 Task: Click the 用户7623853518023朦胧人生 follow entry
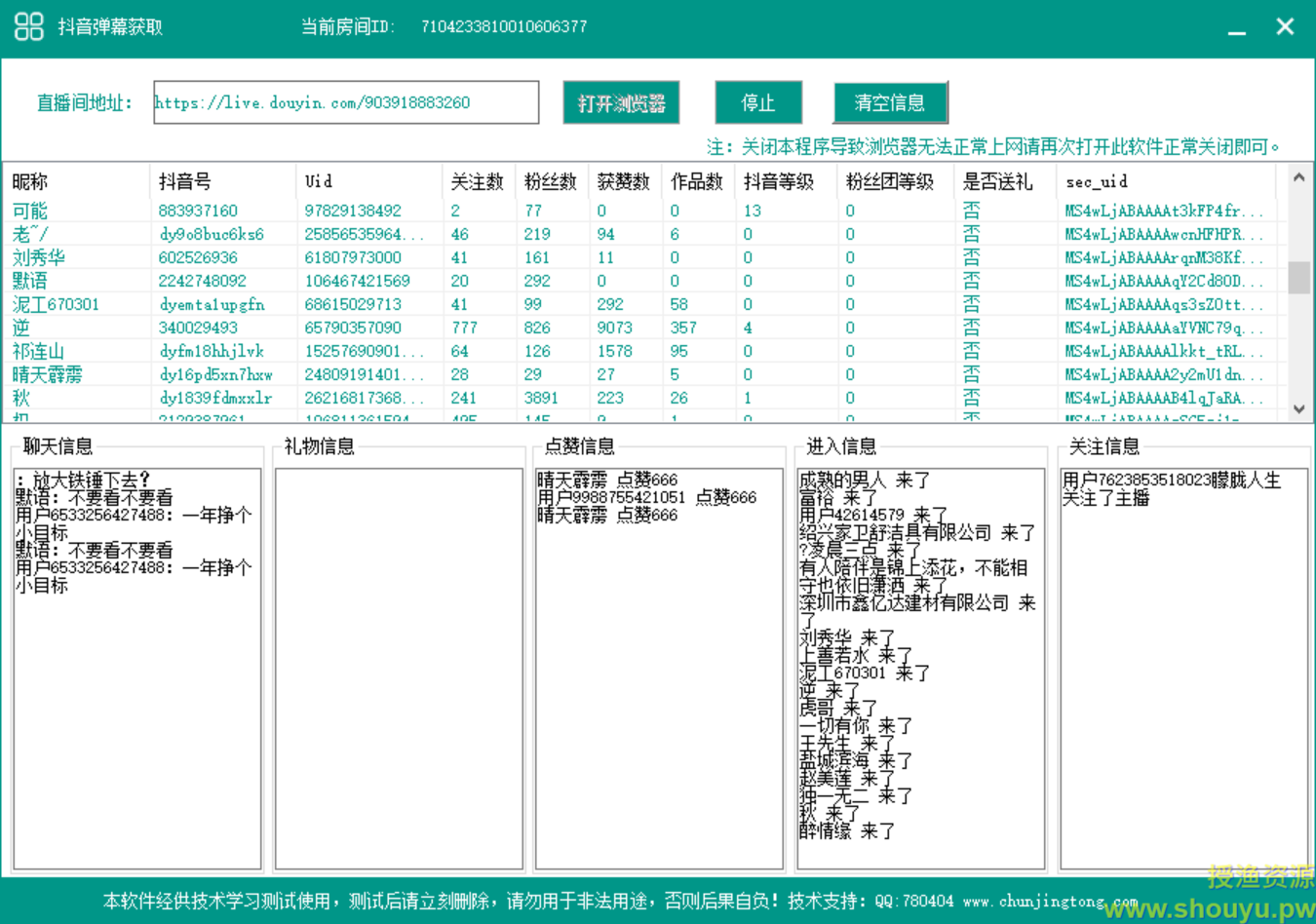pos(1172,488)
